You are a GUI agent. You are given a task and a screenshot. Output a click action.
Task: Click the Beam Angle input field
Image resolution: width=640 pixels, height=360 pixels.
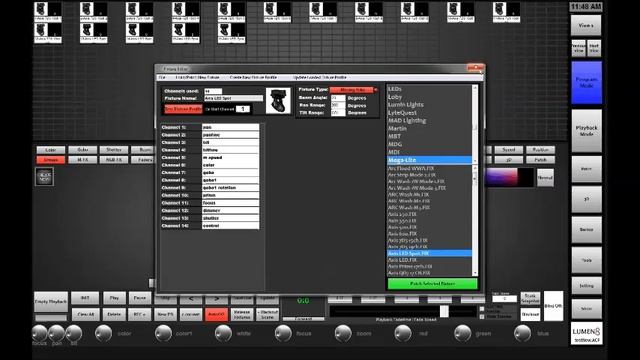[338, 98]
